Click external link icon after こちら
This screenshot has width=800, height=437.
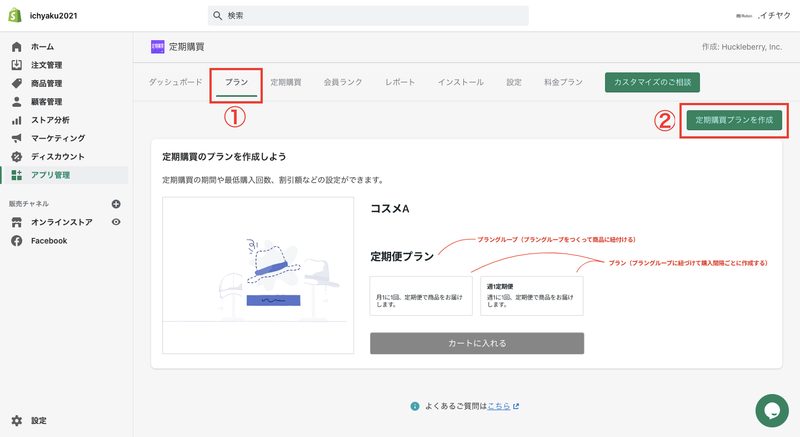[x=516, y=406]
